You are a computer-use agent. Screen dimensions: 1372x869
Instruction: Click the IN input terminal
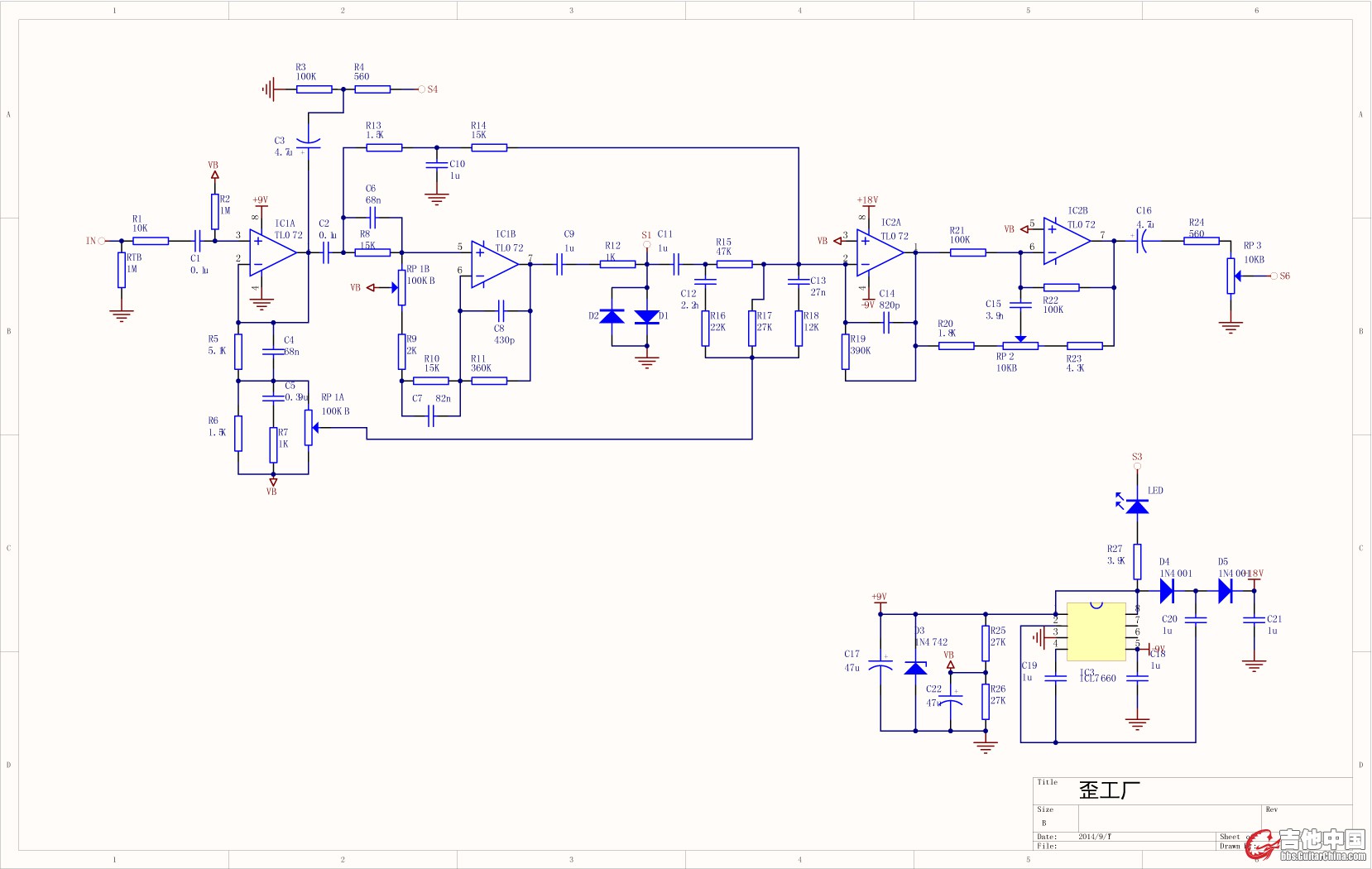(x=102, y=241)
